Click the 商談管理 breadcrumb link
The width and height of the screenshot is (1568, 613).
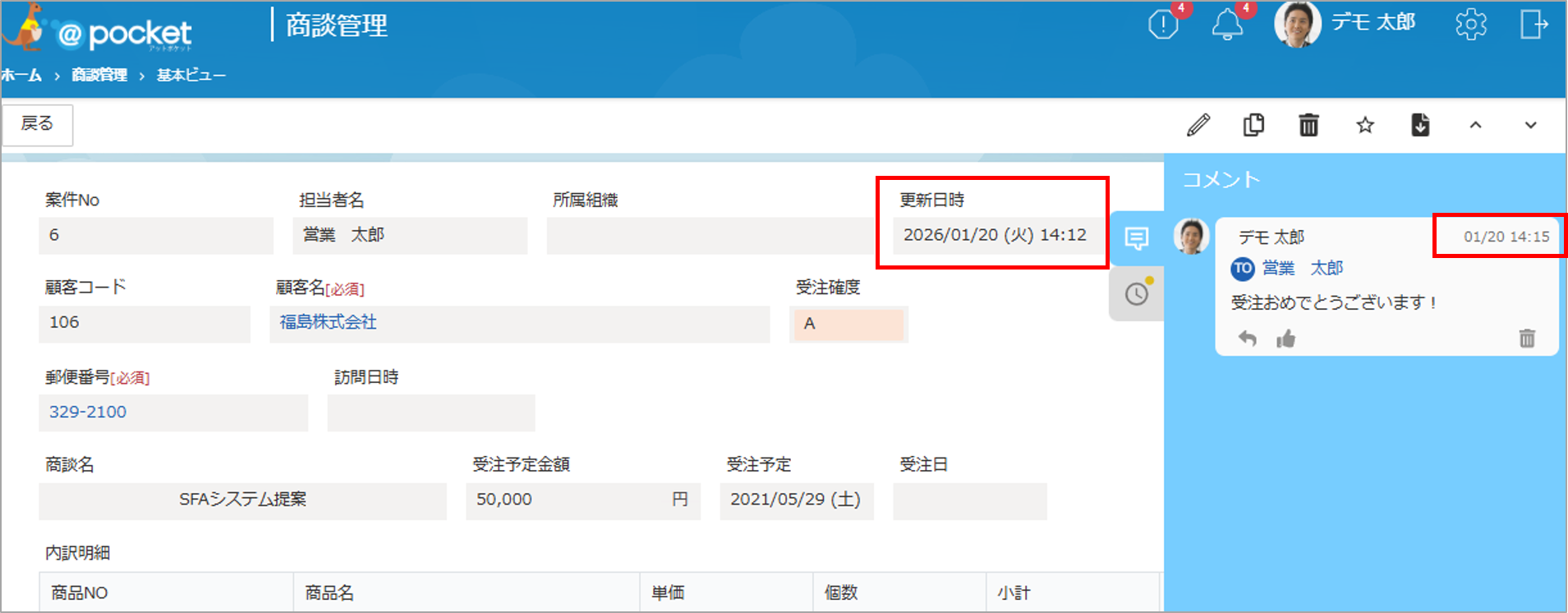[99, 75]
